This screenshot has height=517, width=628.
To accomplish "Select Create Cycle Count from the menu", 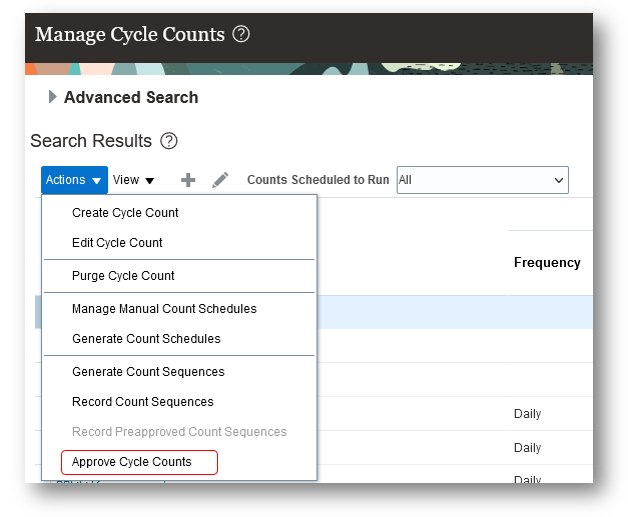I will pyautogui.click(x=125, y=213).
